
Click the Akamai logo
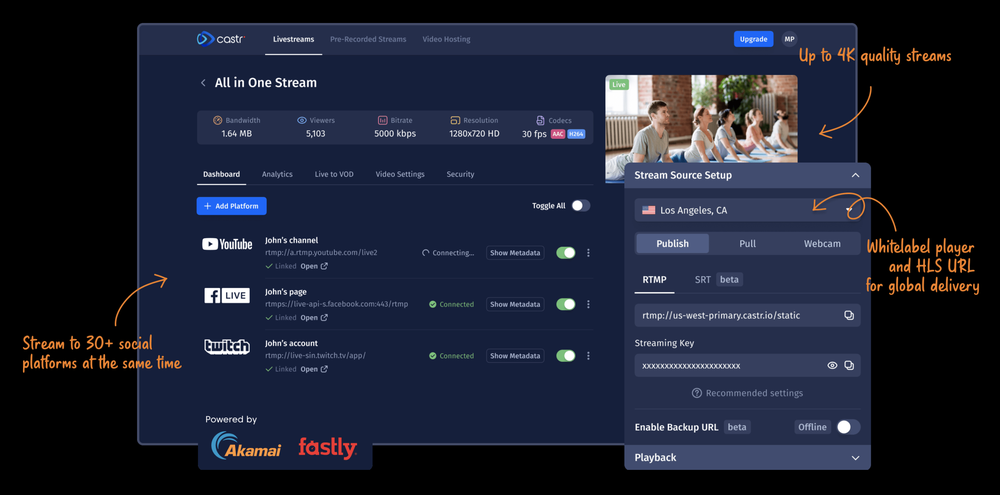tap(246, 445)
